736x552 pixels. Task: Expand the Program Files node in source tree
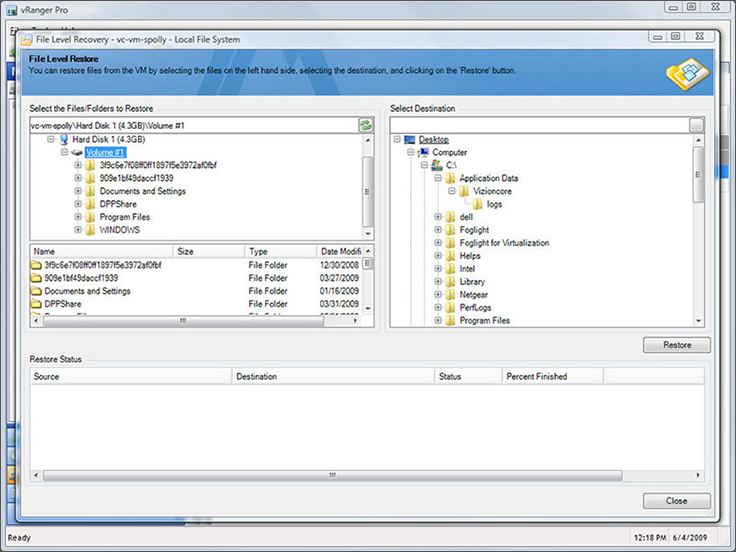coord(78,217)
